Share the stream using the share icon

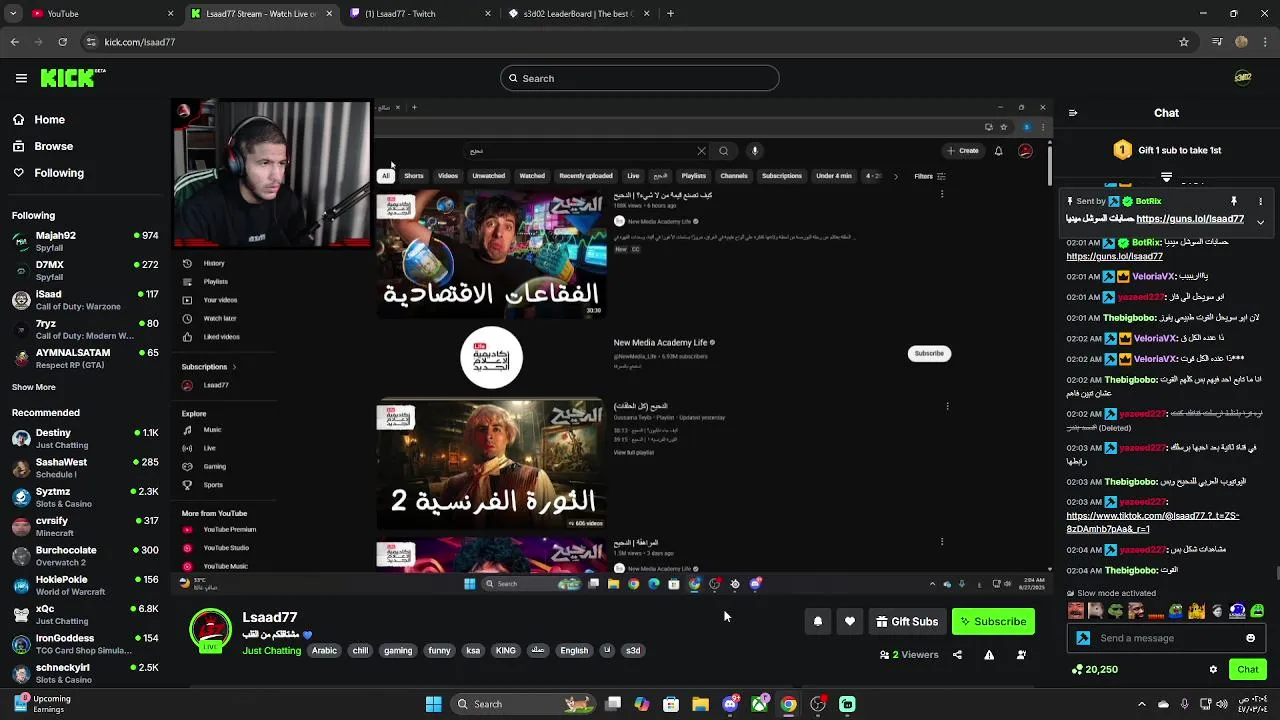tap(957, 655)
